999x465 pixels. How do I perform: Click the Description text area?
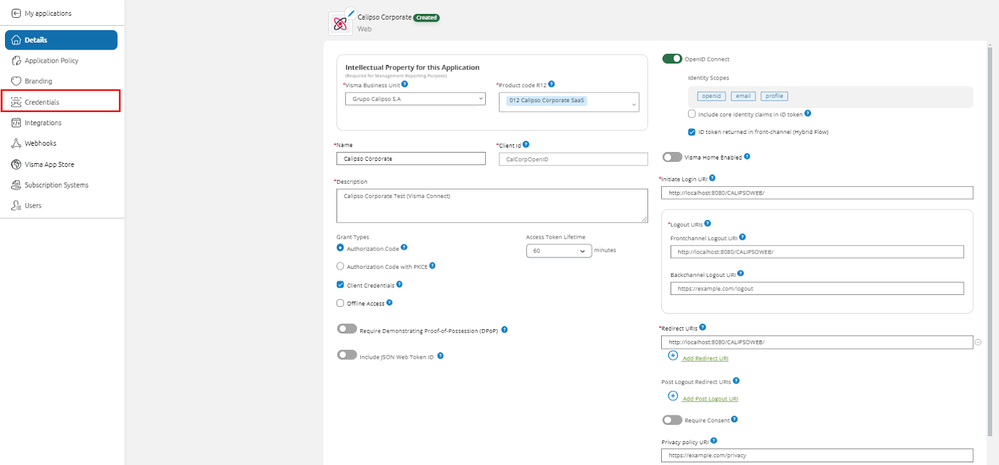coord(492,206)
